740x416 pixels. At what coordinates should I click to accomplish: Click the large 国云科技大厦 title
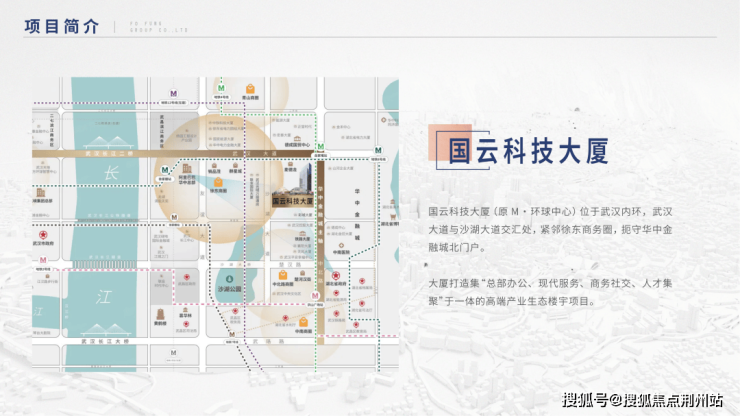(529, 151)
